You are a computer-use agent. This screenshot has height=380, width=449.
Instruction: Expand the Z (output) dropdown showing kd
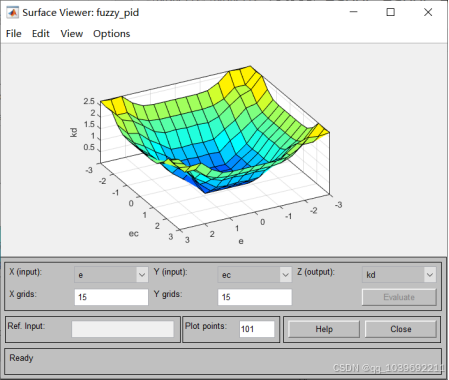pos(399,275)
